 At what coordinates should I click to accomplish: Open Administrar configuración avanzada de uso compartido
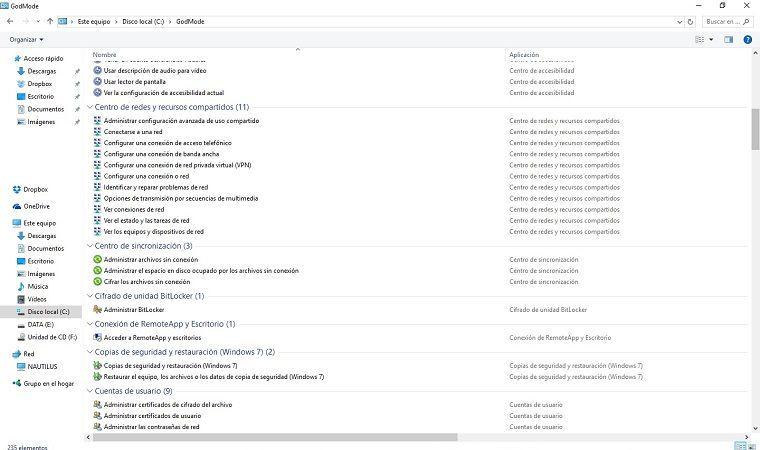181,121
